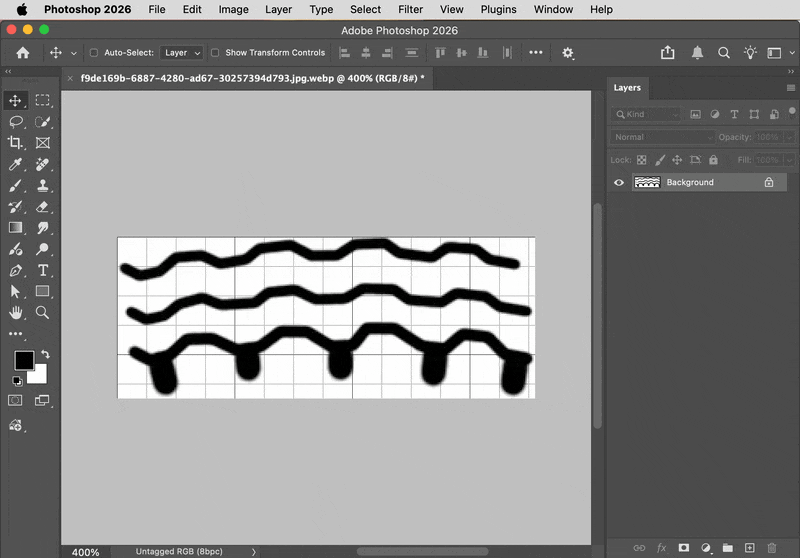
Task: Toggle lock all padlock icon
Action: pos(713,160)
